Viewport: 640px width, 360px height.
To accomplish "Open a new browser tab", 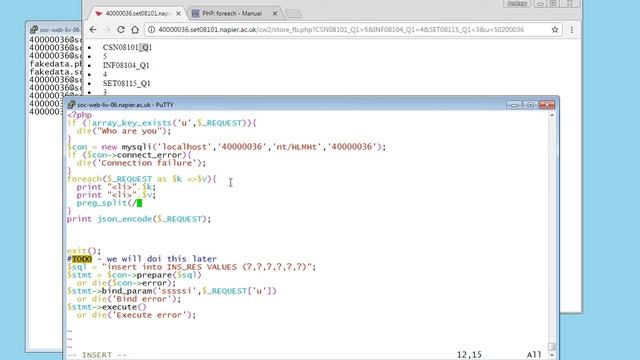I will (x=293, y=14).
